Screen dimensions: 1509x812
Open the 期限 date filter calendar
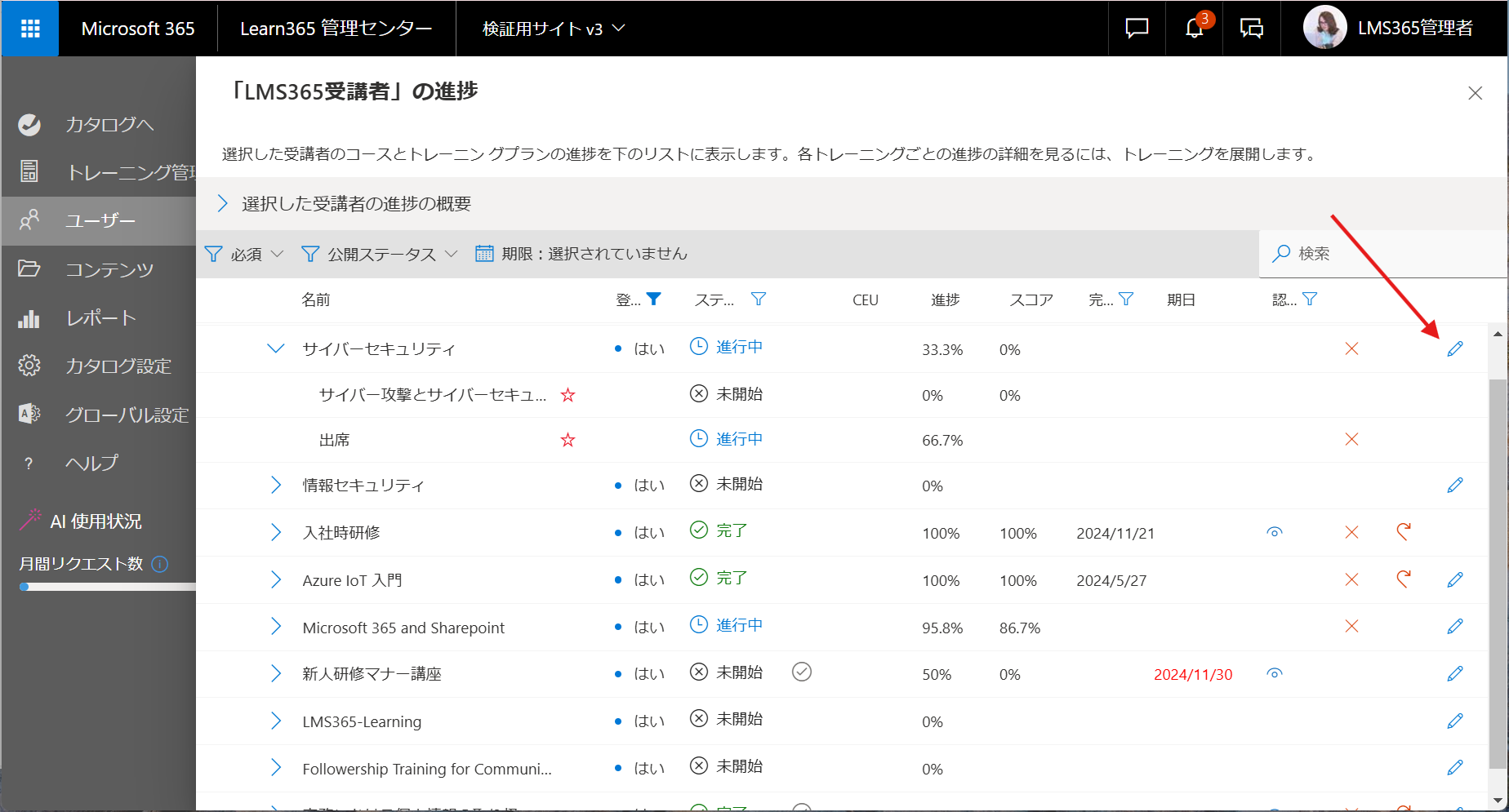581,254
